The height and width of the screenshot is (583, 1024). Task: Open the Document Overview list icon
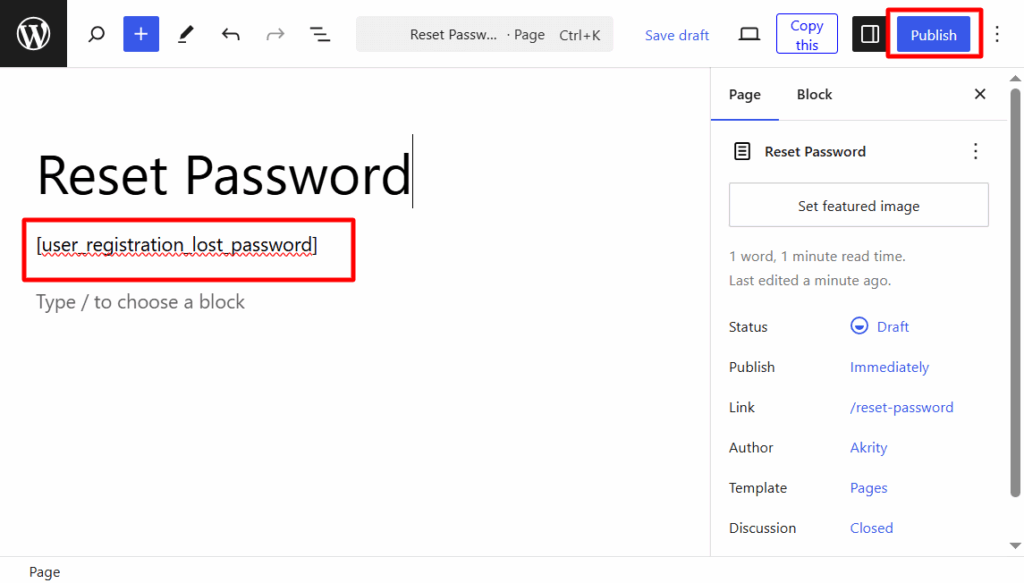[319, 34]
